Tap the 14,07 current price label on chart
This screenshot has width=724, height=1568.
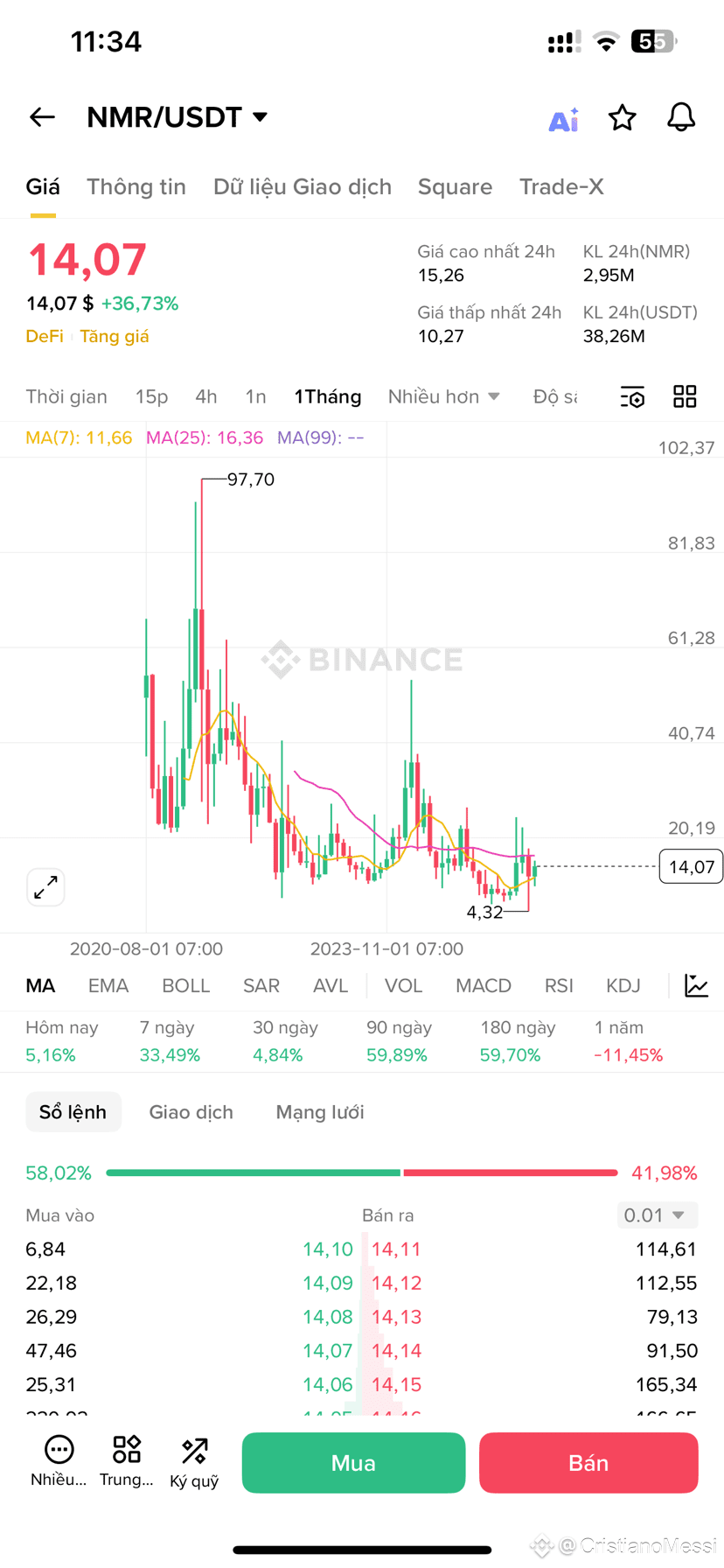(x=691, y=867)
